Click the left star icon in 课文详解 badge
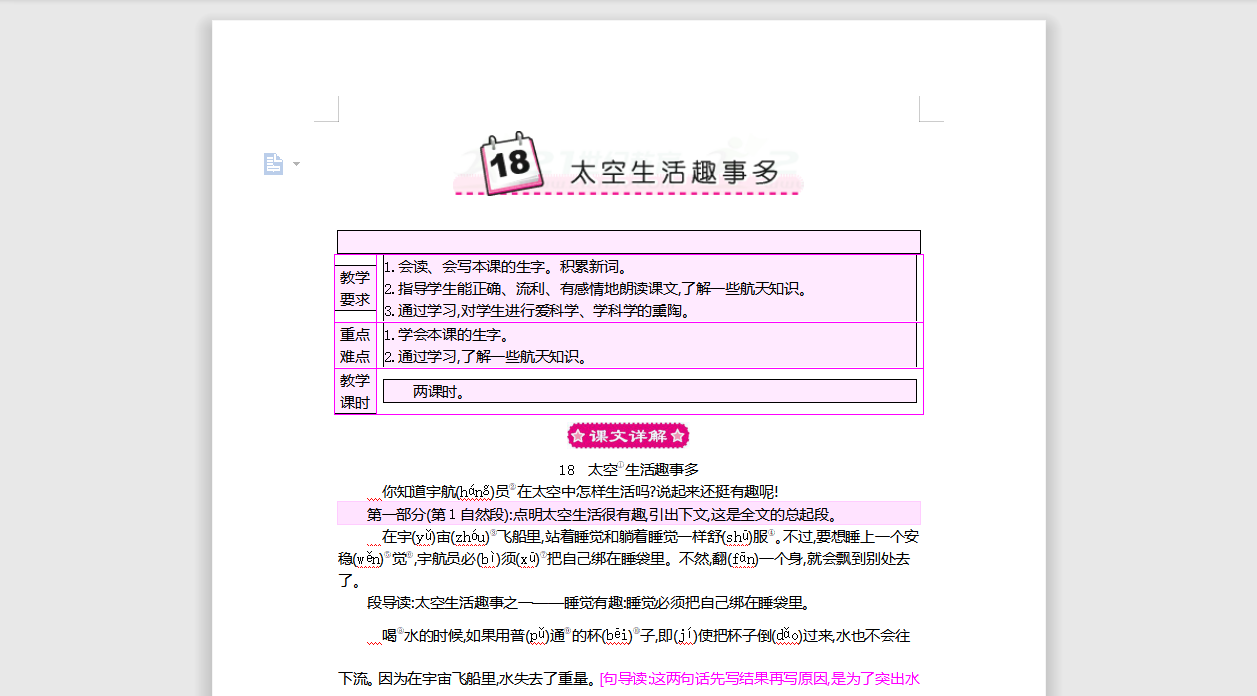 [578, 435]
